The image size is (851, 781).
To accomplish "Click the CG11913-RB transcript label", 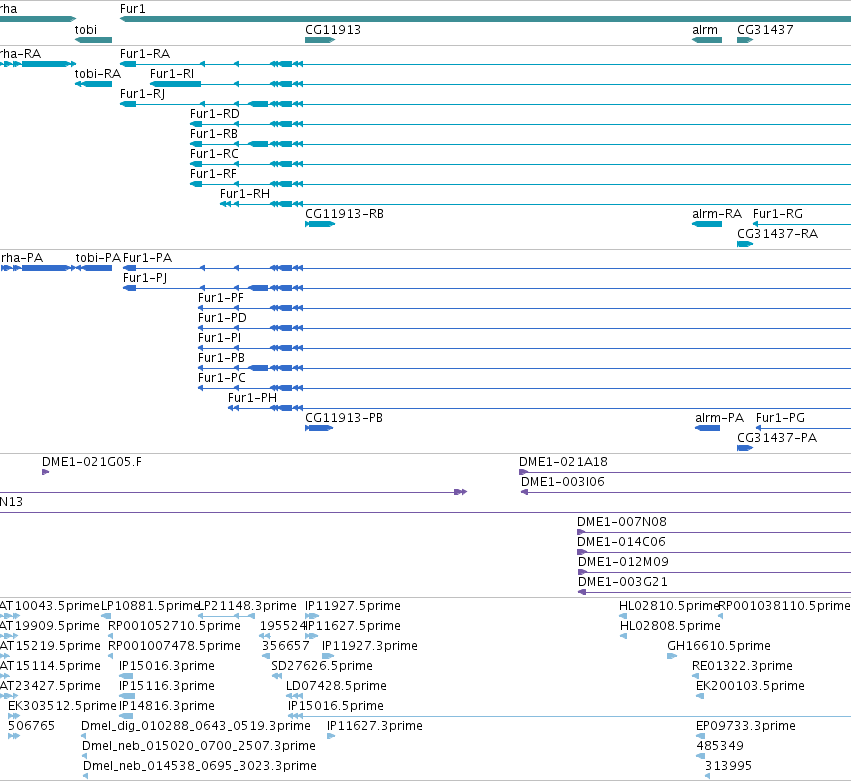I will click(344, 214).
